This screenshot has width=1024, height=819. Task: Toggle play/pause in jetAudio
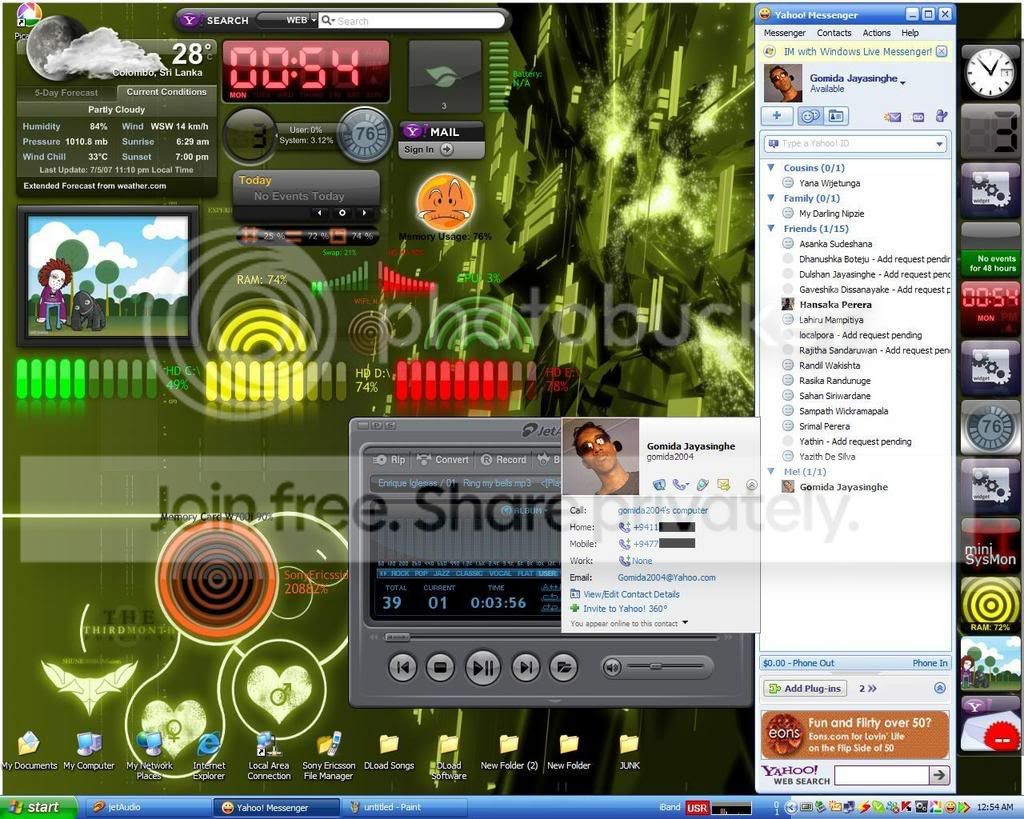[483, 667]
